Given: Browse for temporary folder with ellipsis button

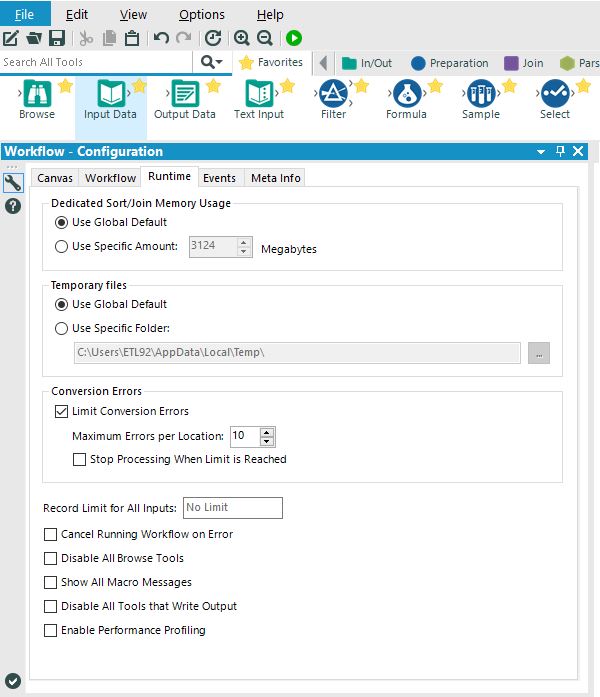Looking at the screenshot, I should coord(539,353).
